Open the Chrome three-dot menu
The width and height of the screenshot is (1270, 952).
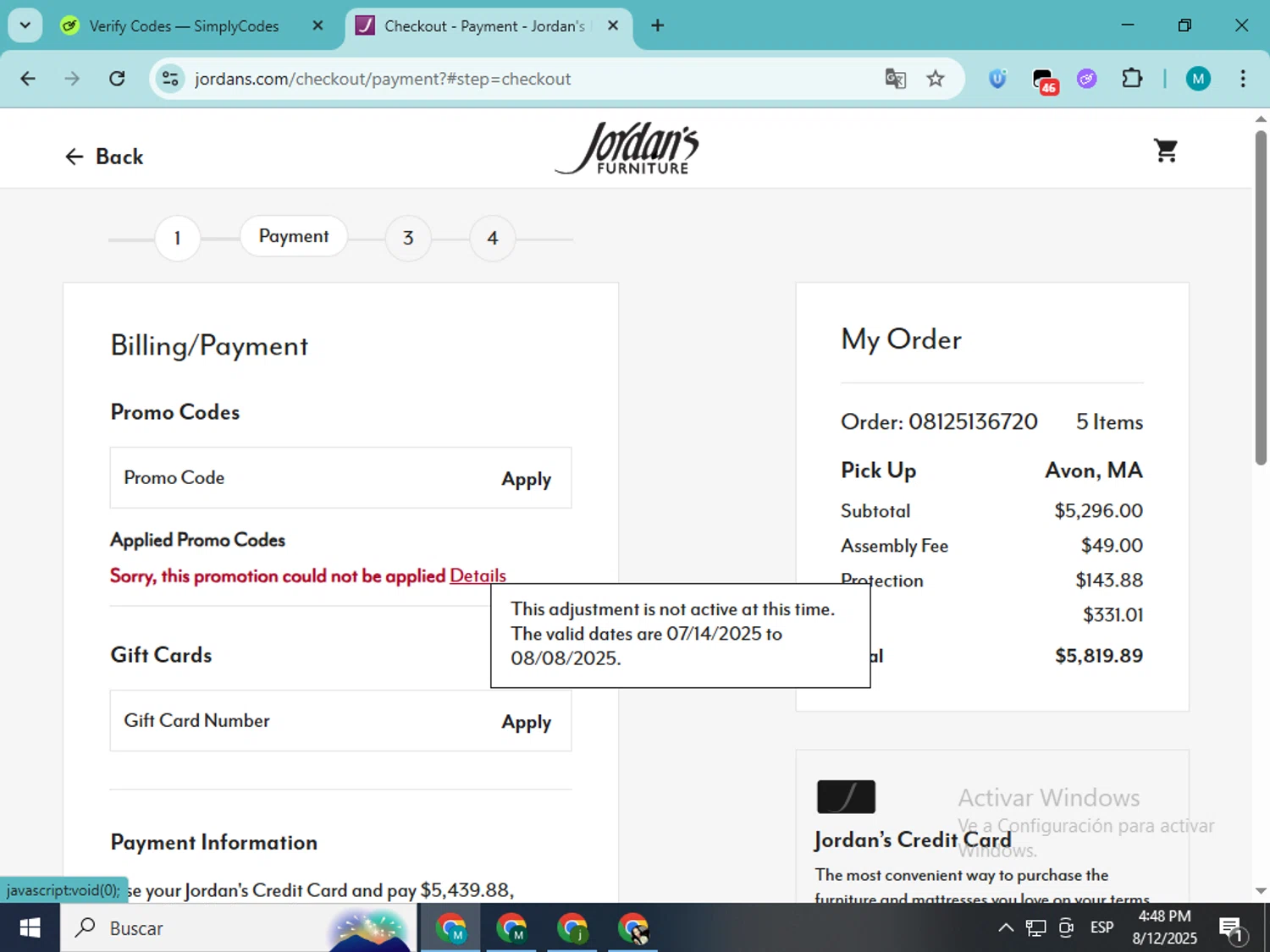(1242, 79)
